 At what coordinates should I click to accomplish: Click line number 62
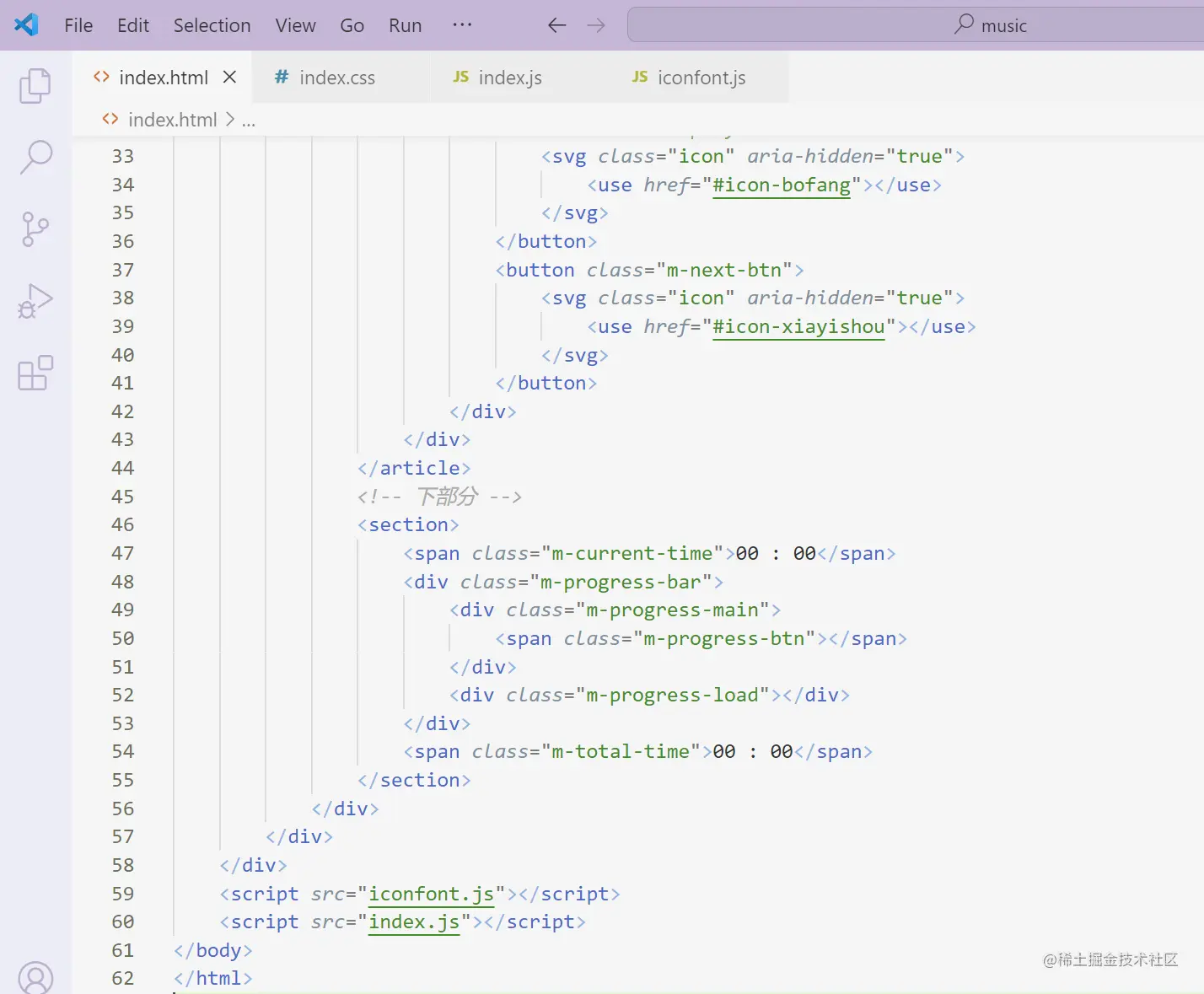pos(123,978)
